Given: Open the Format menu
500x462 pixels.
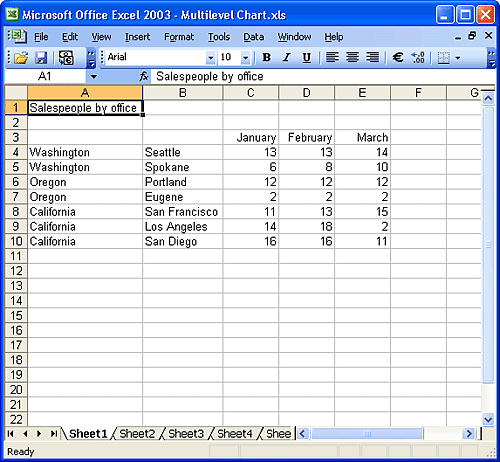Looking at the screenshot, I should click(x=179, y=37).
